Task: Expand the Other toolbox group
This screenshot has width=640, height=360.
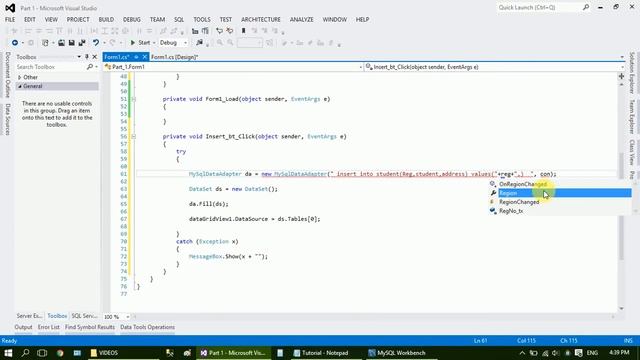Action: click(19, 77)
